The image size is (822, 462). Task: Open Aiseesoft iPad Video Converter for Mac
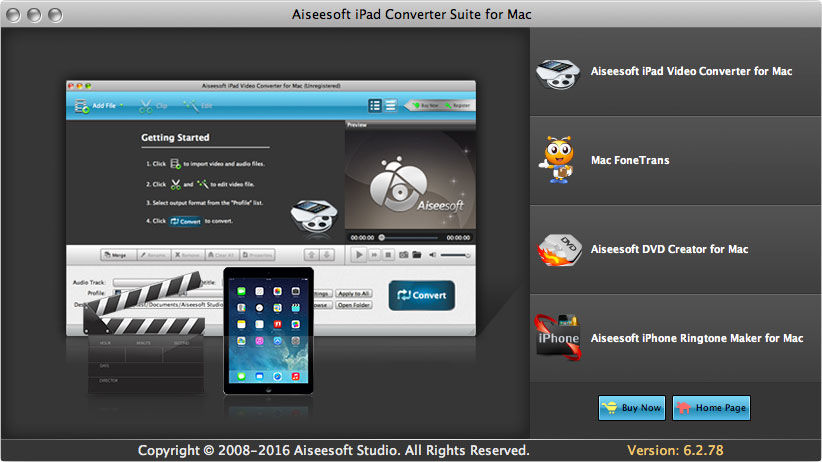click(690, 72)
